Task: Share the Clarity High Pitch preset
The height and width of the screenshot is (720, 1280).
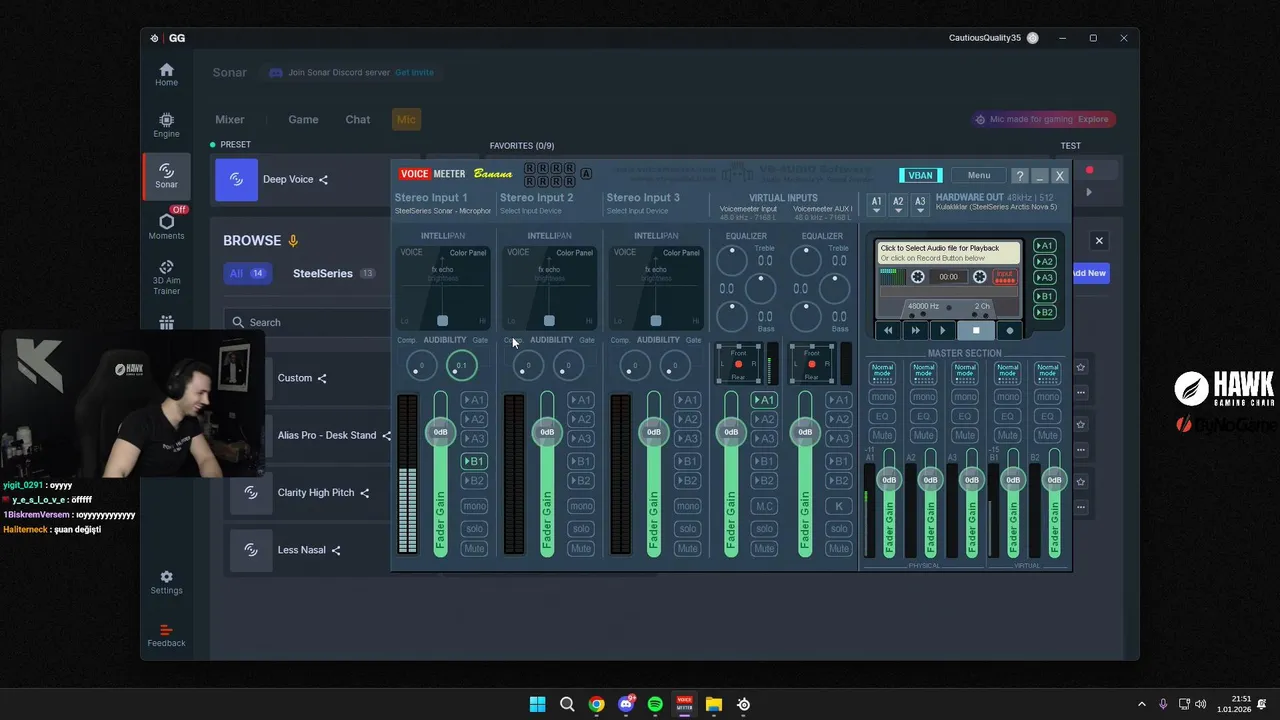Action: coord(364,493)
